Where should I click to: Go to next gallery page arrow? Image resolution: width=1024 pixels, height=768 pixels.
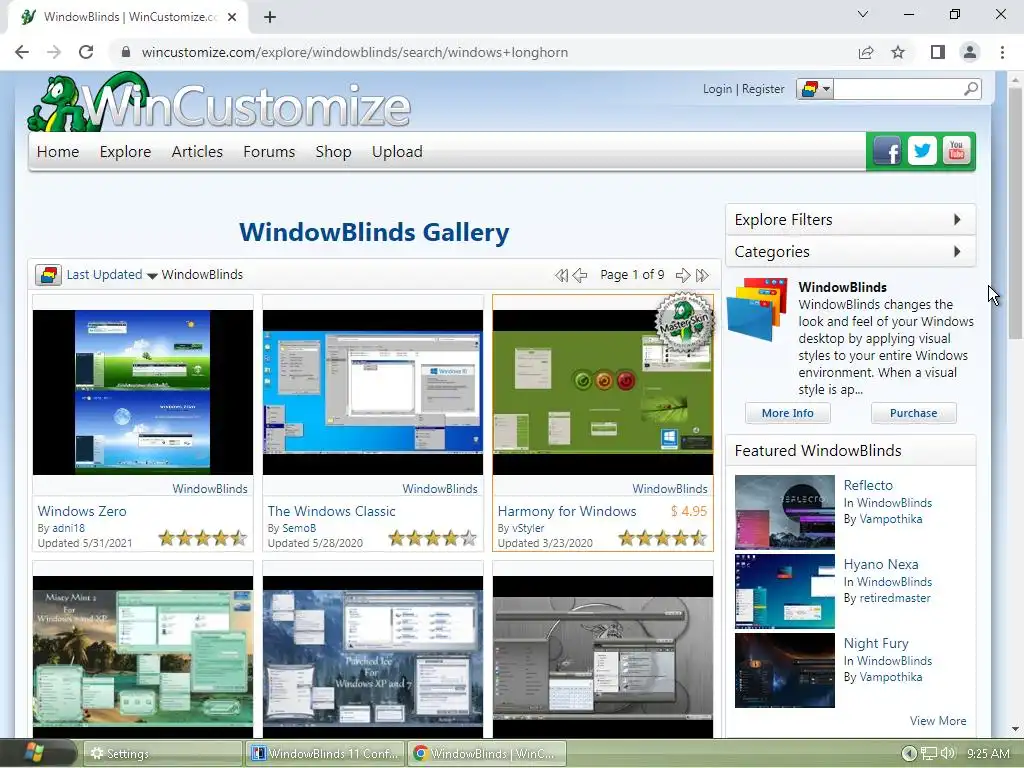coord(682,275)
